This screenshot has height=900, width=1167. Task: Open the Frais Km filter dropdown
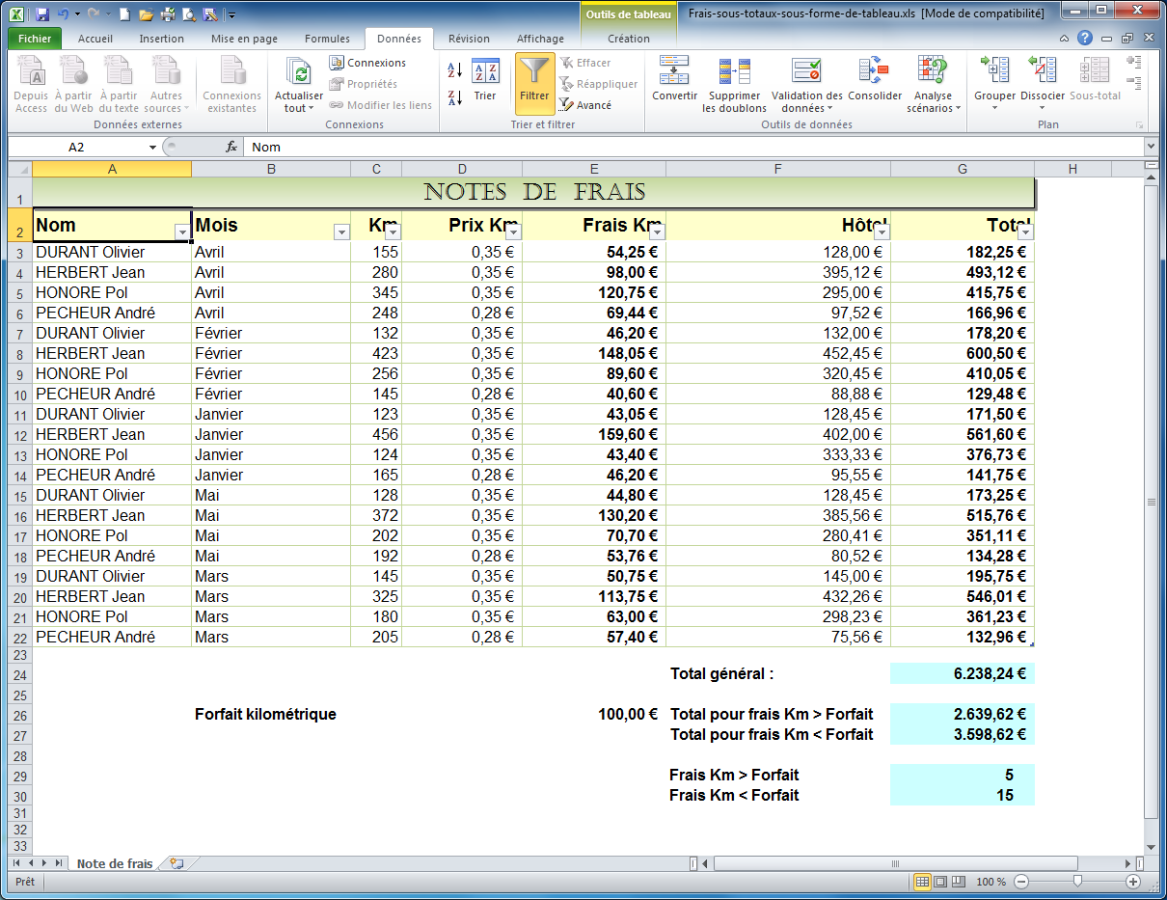656,232
